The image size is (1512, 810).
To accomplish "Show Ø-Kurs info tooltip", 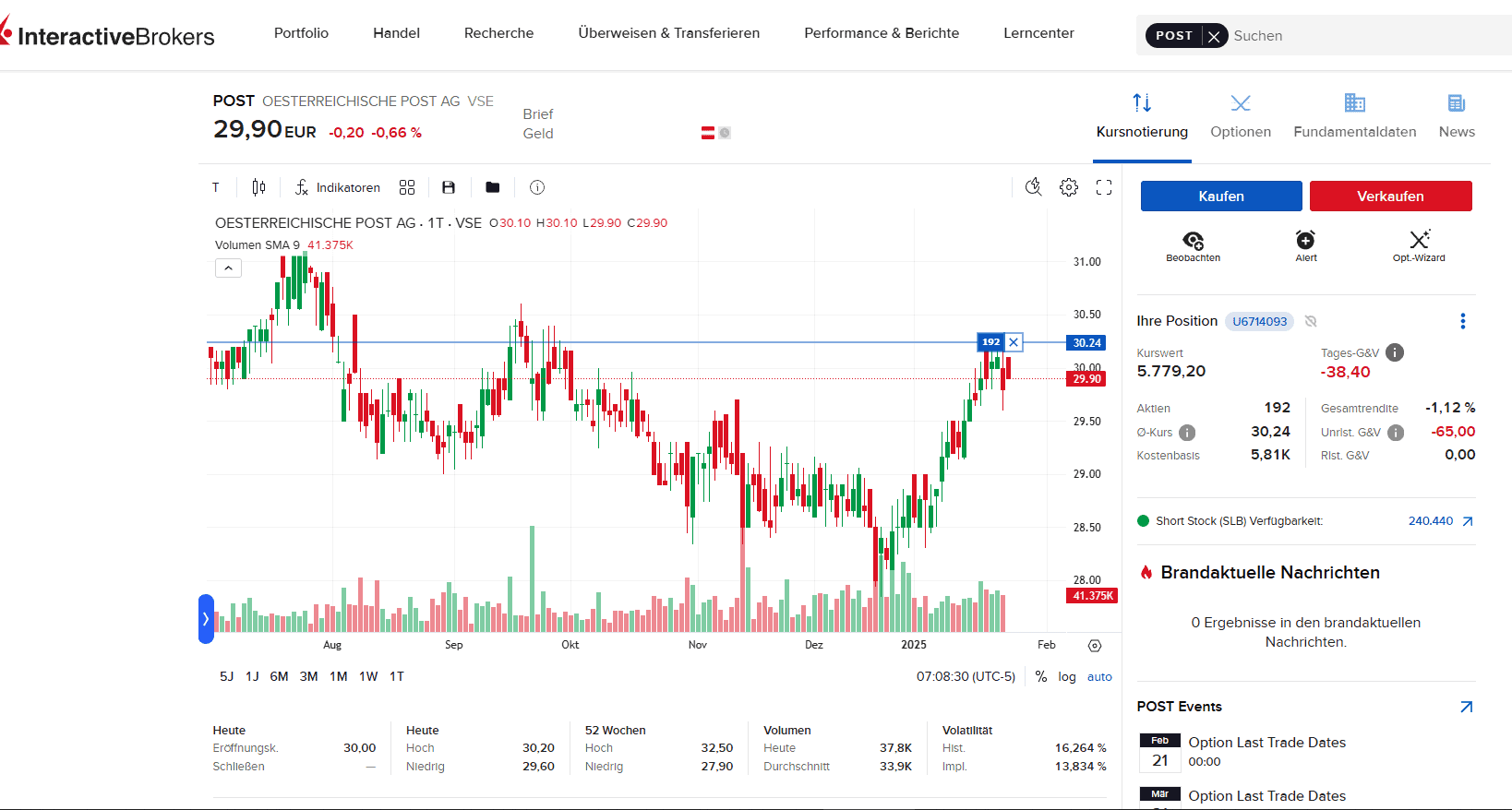I will coord(1187,433).
